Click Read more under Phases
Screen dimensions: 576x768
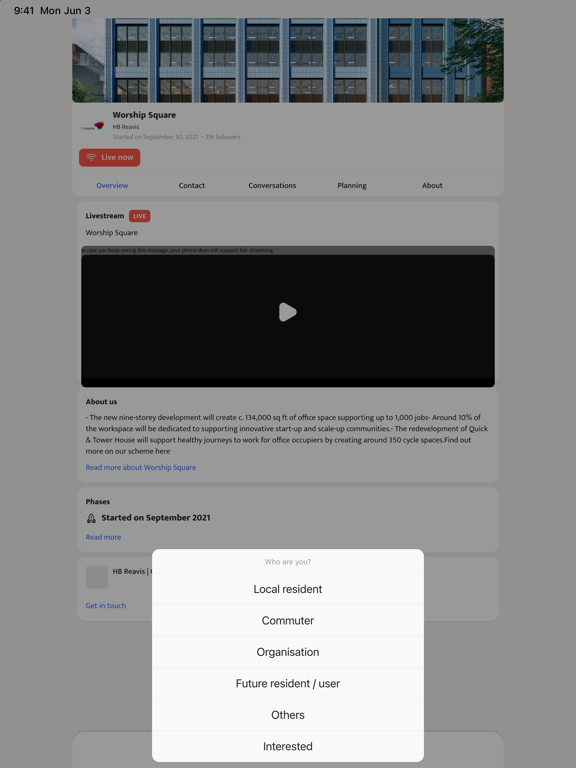tap(103, 537)
